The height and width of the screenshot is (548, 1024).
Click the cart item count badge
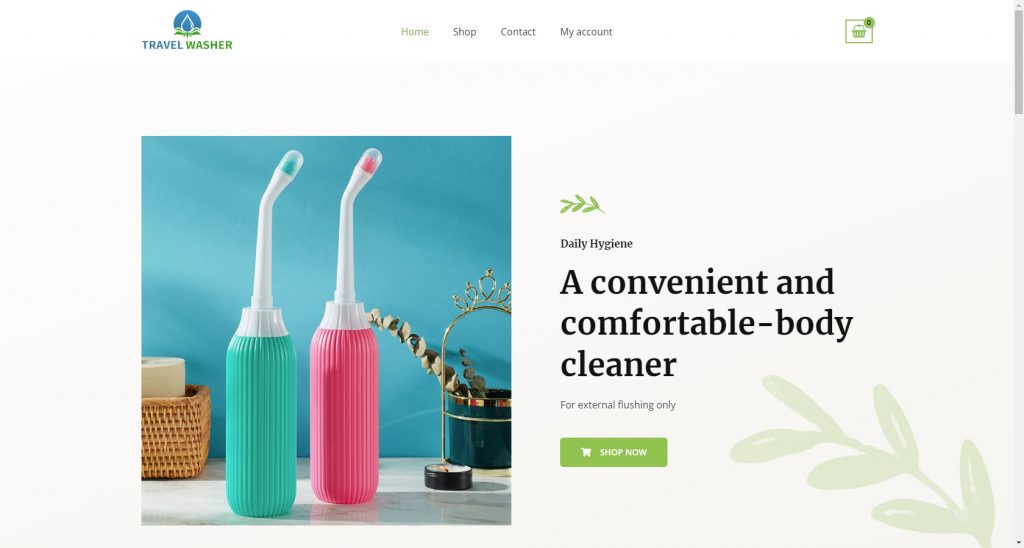click(x=869, y=22)
